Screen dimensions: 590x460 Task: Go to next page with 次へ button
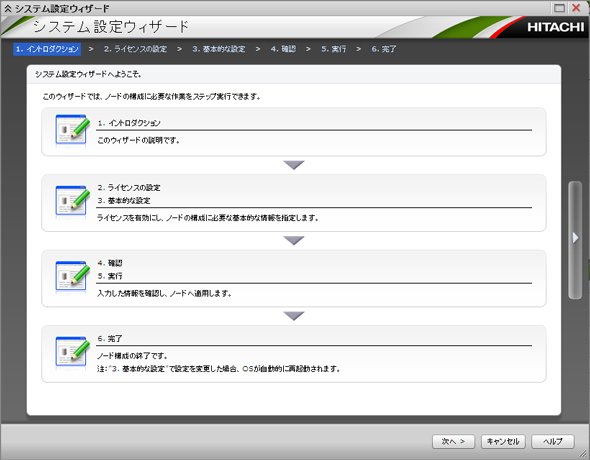453,442
